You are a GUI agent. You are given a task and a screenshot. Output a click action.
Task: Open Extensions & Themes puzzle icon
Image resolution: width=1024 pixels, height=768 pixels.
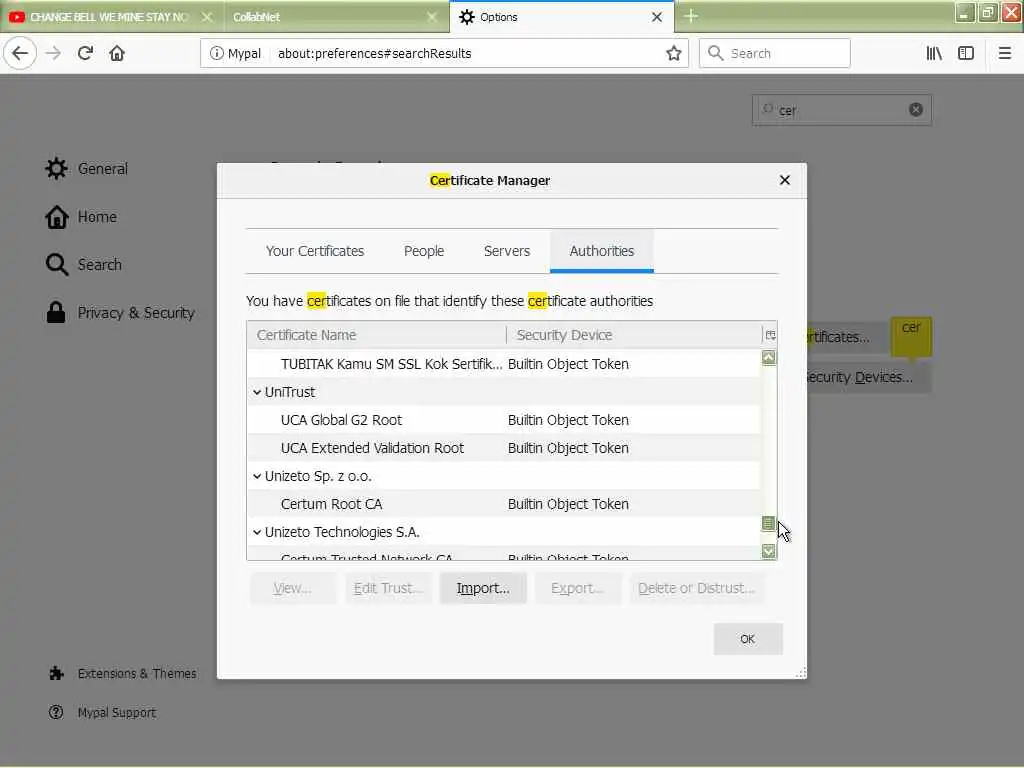pyautogui.click(x=57, y=673)
